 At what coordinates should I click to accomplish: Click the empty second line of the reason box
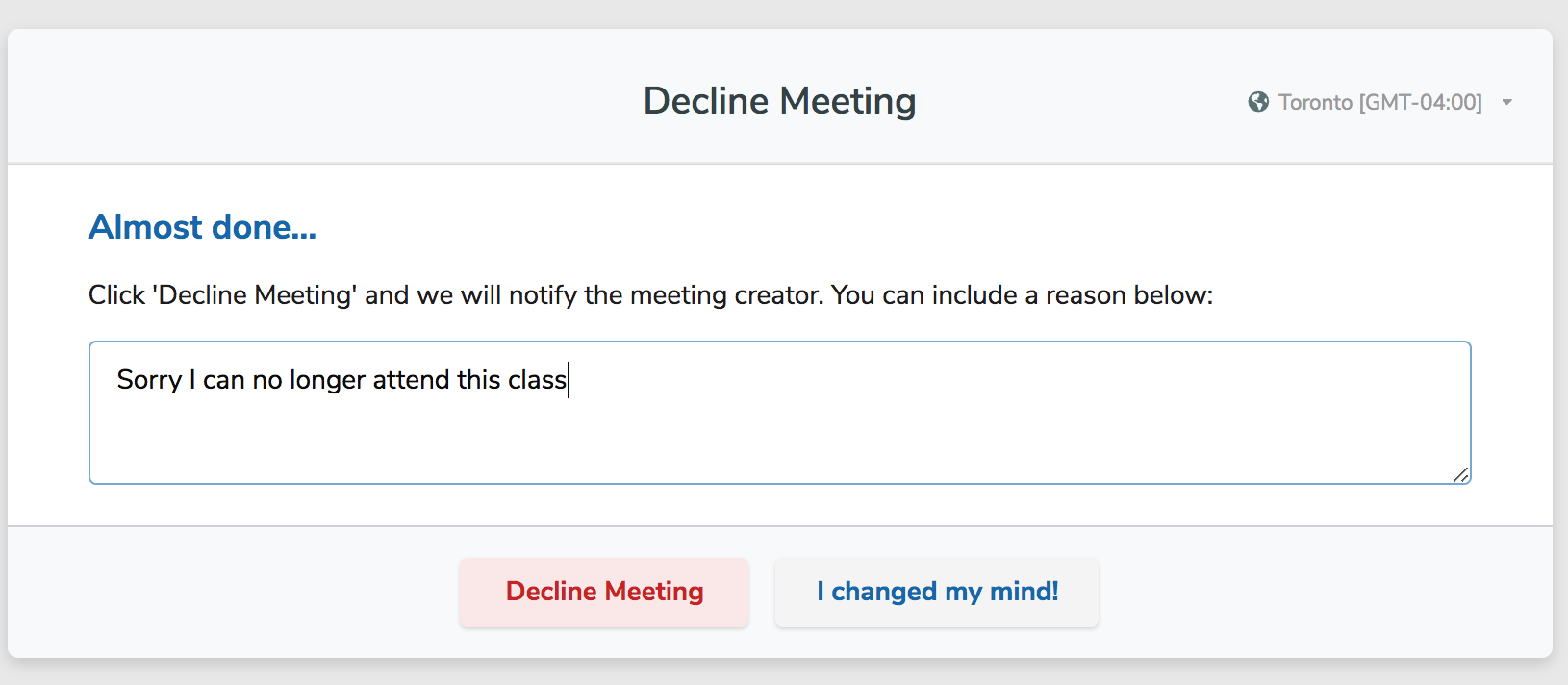(x=577, y=423)
